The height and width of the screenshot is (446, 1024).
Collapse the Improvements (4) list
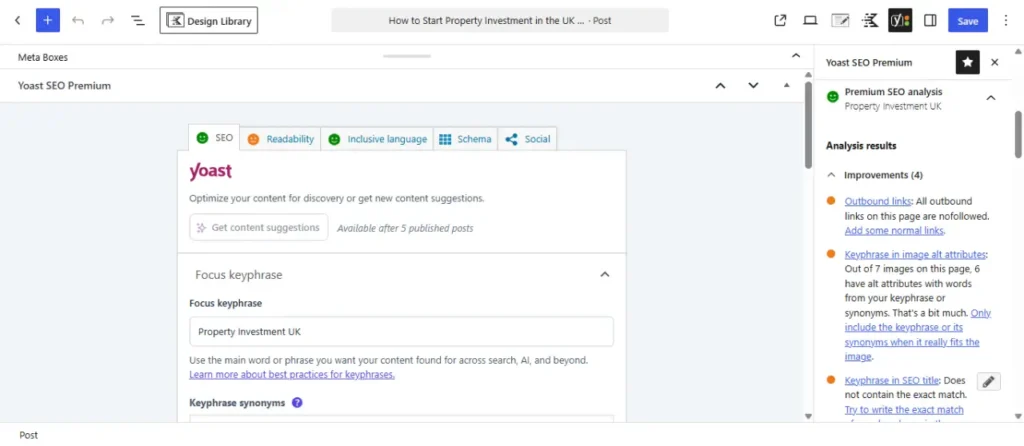[x=831, y=175]
